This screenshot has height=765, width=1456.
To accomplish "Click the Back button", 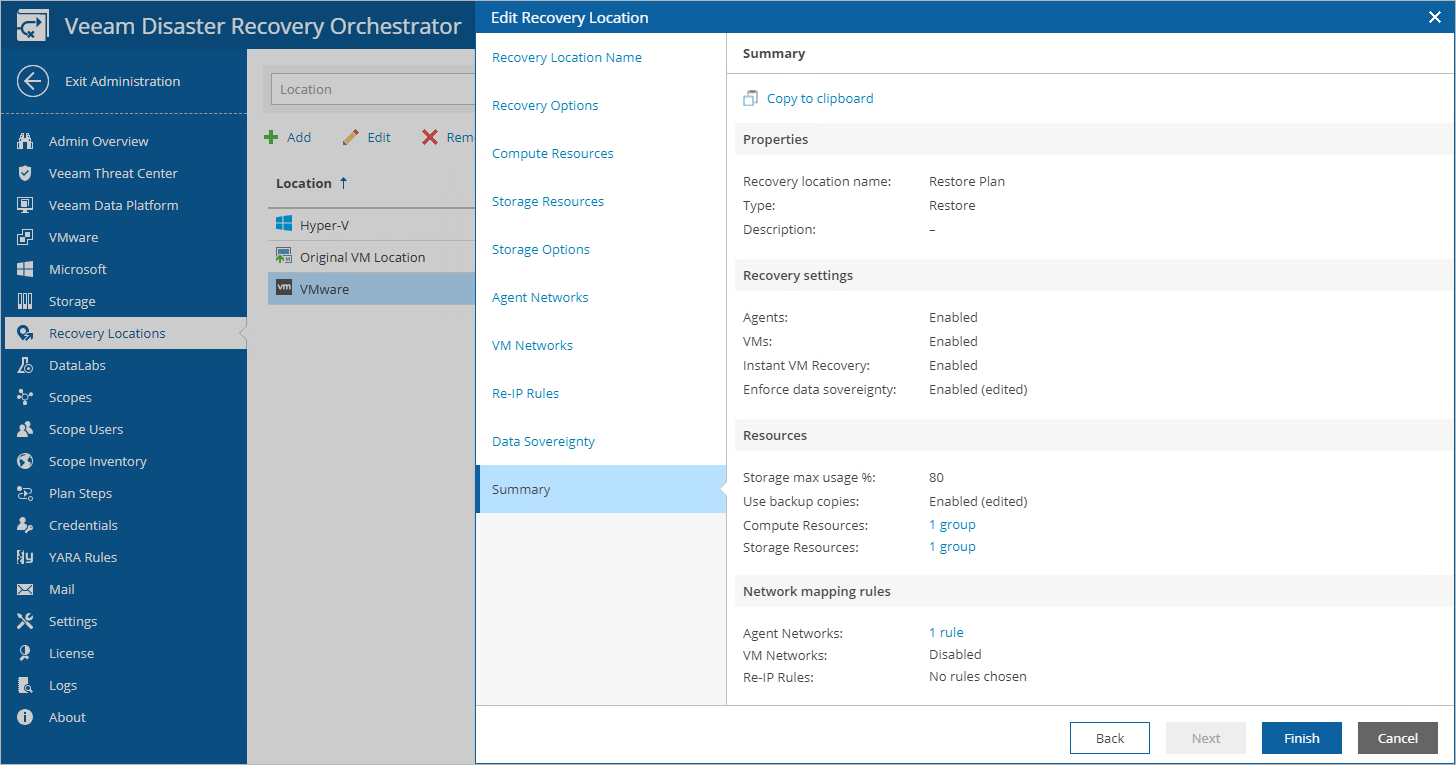I will tap(1109, 738).
